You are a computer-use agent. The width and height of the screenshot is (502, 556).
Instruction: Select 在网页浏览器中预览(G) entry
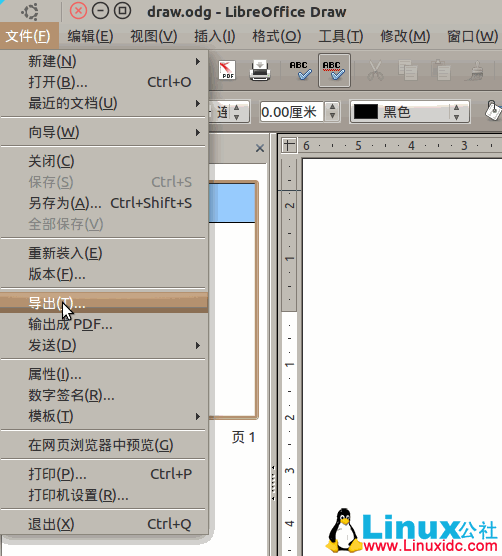point(104,445)
